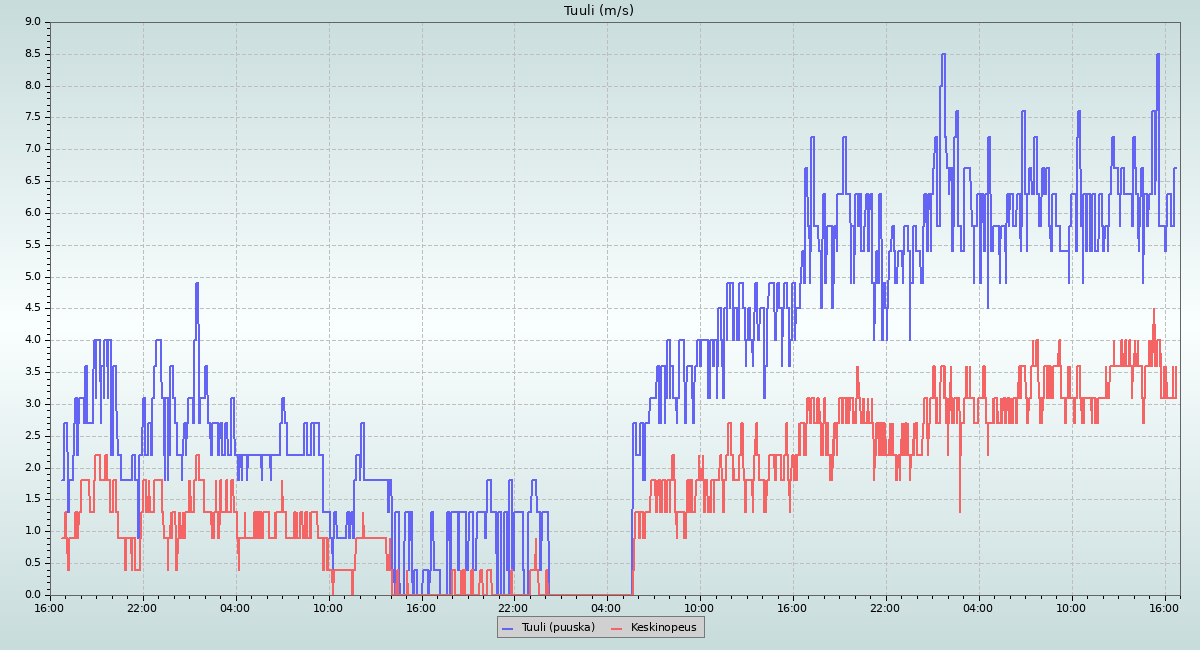Select the 5.0 label on wind speed axis
1200x650 pixels.
pyautogui.click(x=33, y=277)
